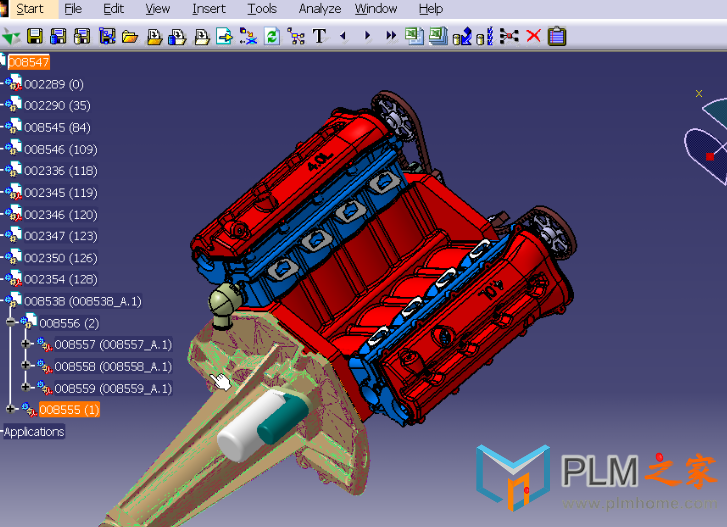Select tree item 002347 (123)

(x=61, y=236)
